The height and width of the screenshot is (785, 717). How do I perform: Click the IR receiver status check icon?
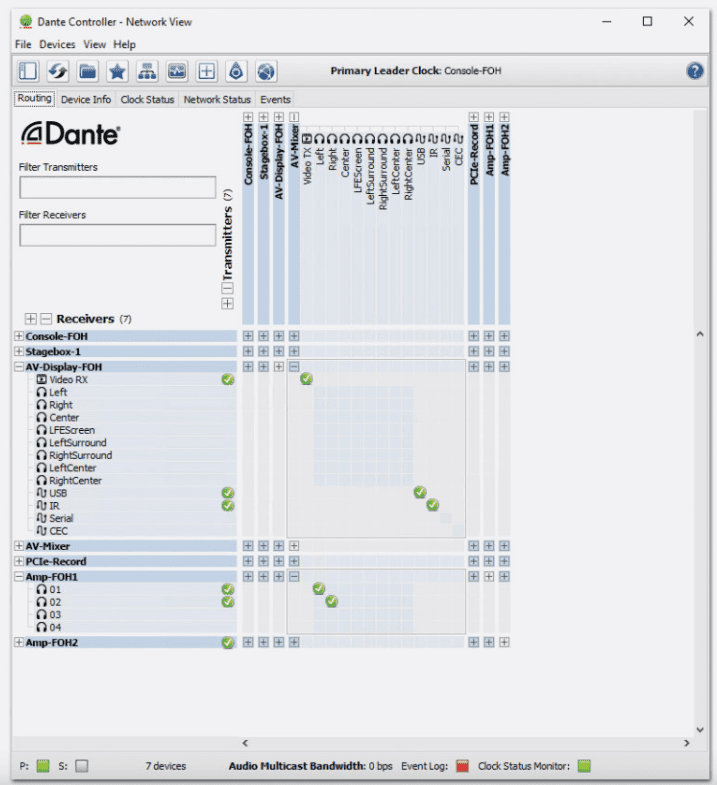click(228, 506)
